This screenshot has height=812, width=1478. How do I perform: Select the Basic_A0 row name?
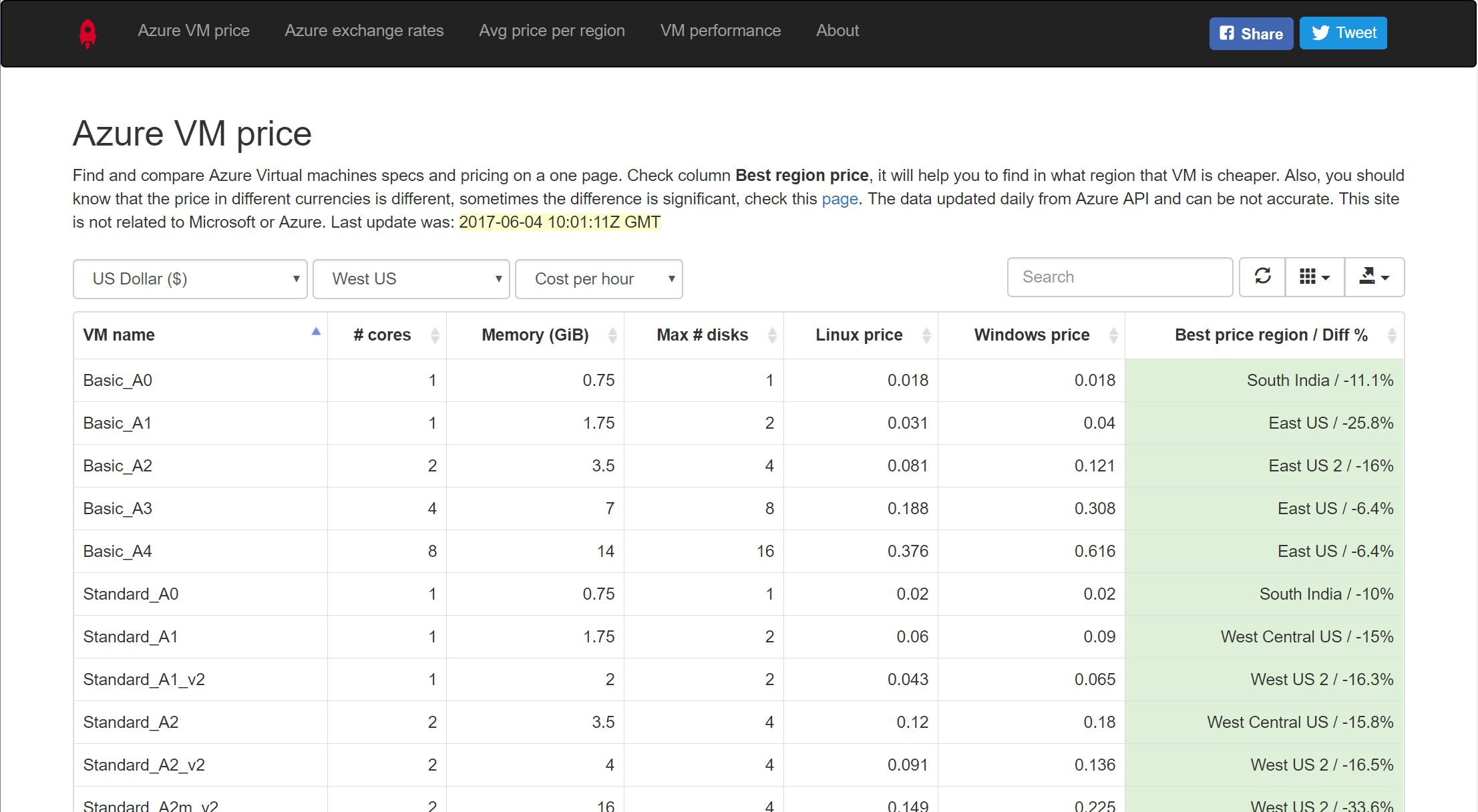(118, 381)
